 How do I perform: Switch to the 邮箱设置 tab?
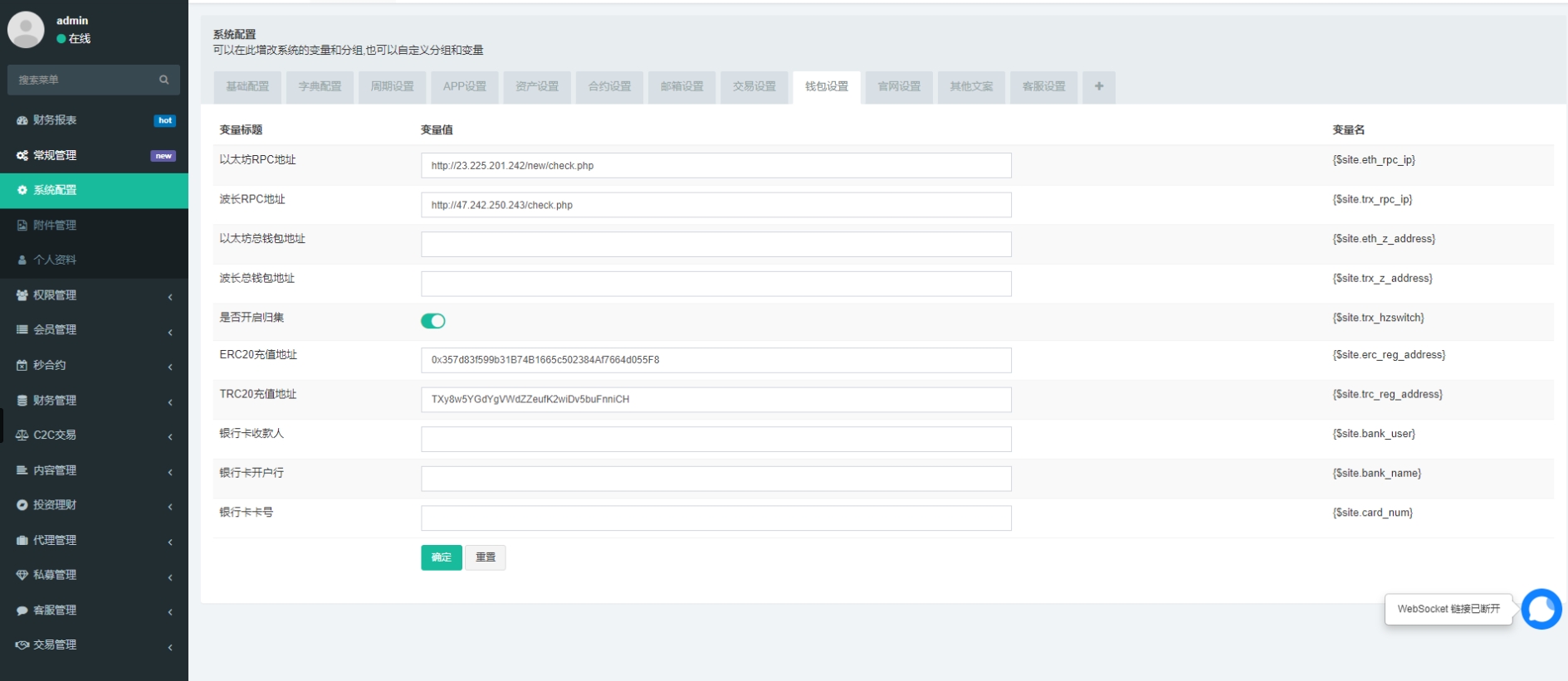tap(681, 86)
